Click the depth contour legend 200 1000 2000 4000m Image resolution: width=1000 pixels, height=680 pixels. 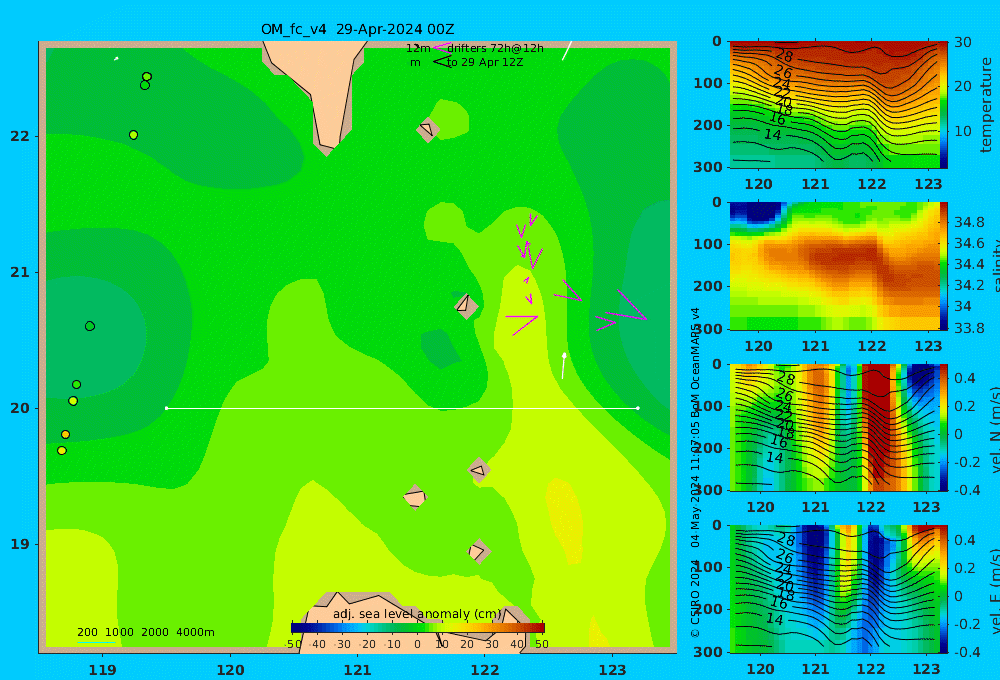(x=145, y=632)
